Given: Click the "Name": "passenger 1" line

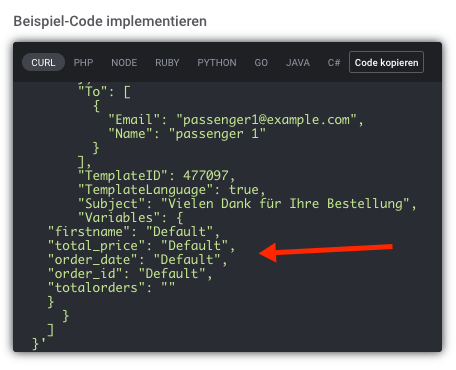Looking at the screenshot, I should 187,134.
